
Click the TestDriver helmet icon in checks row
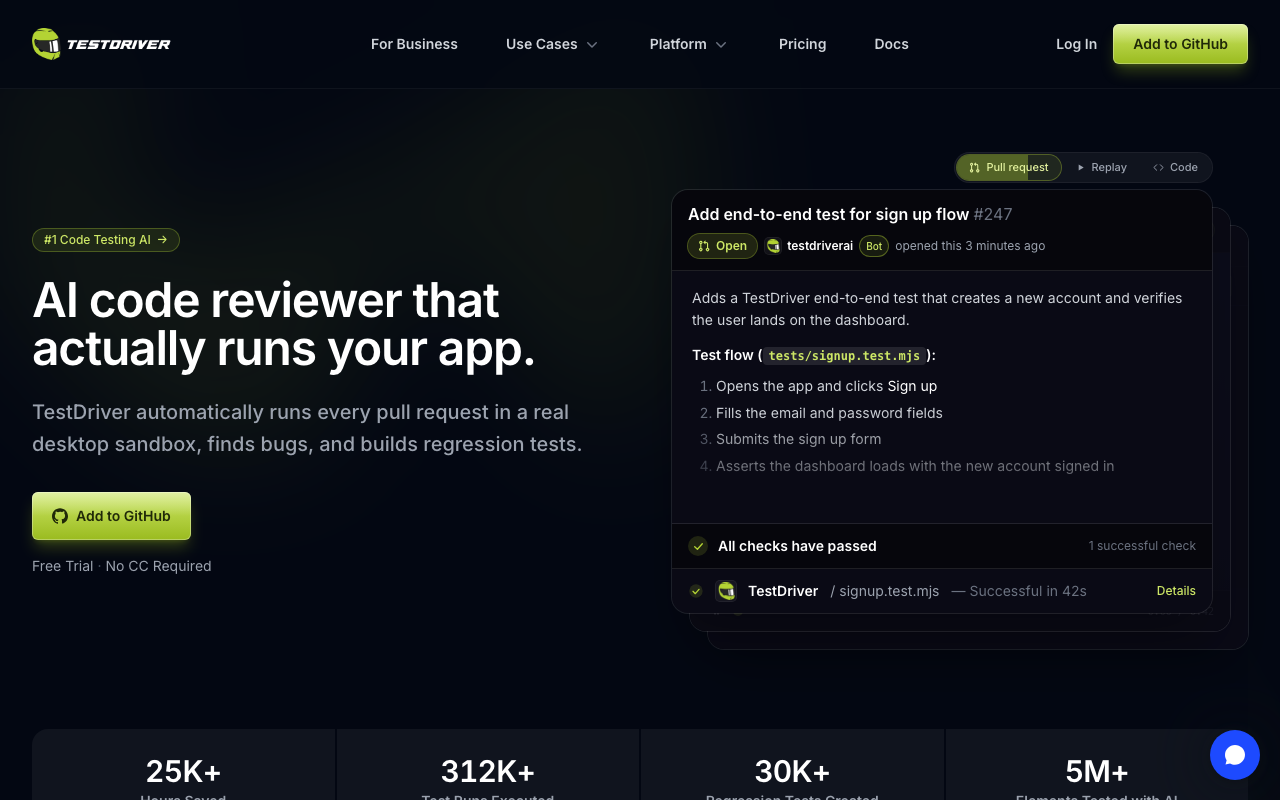(727, 591)
